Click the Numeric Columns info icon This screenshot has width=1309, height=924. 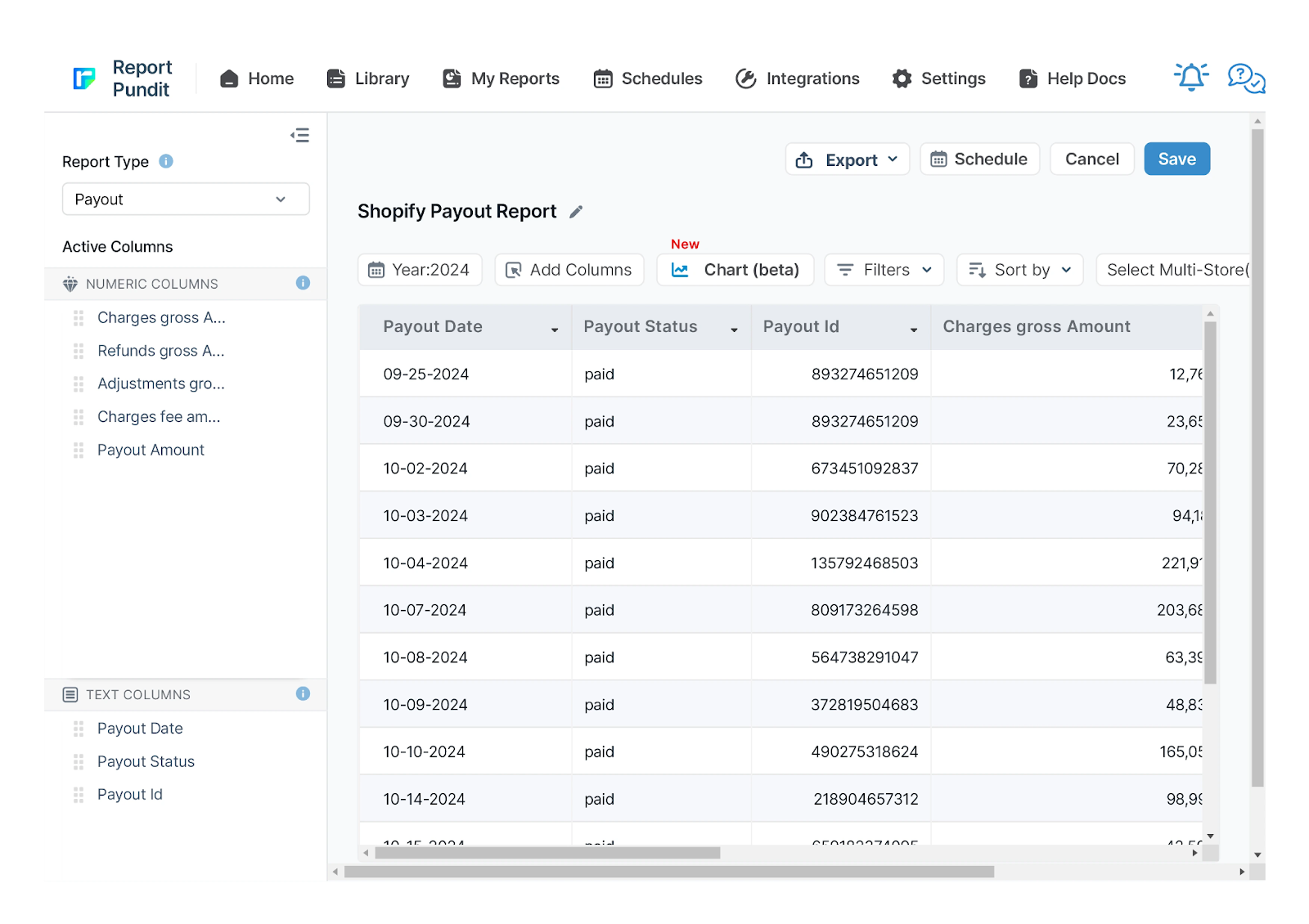pos(303,283)
